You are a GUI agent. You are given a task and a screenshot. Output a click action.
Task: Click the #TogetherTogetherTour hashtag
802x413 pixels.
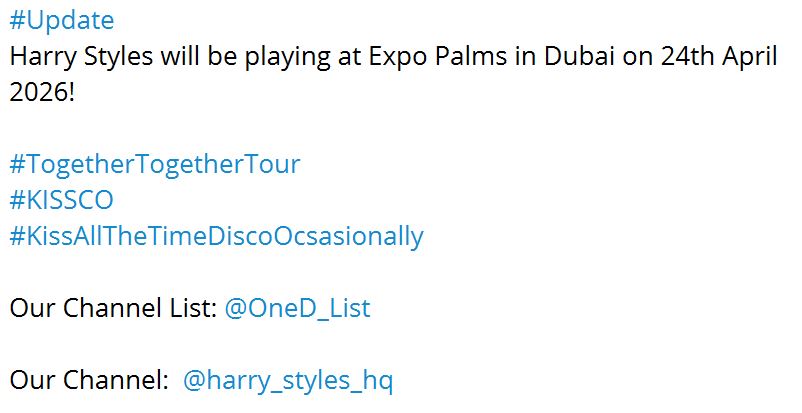pos(155,164)
